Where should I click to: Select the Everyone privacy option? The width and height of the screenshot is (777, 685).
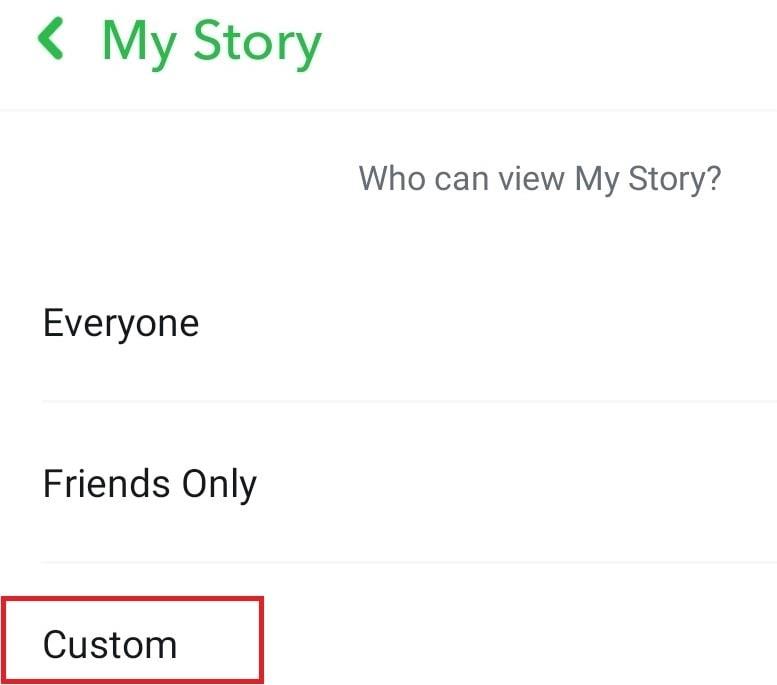coord(121,323)
